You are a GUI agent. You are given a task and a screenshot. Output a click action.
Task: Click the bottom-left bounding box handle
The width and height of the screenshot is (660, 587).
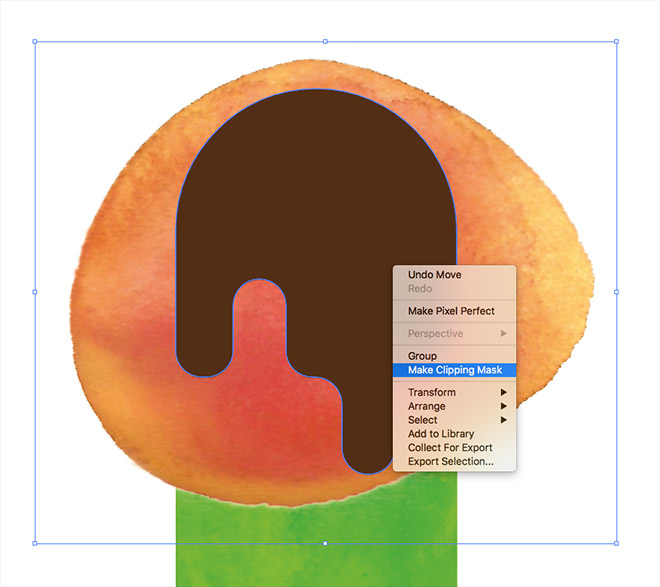pyautogui.click(x=35, y=543)
